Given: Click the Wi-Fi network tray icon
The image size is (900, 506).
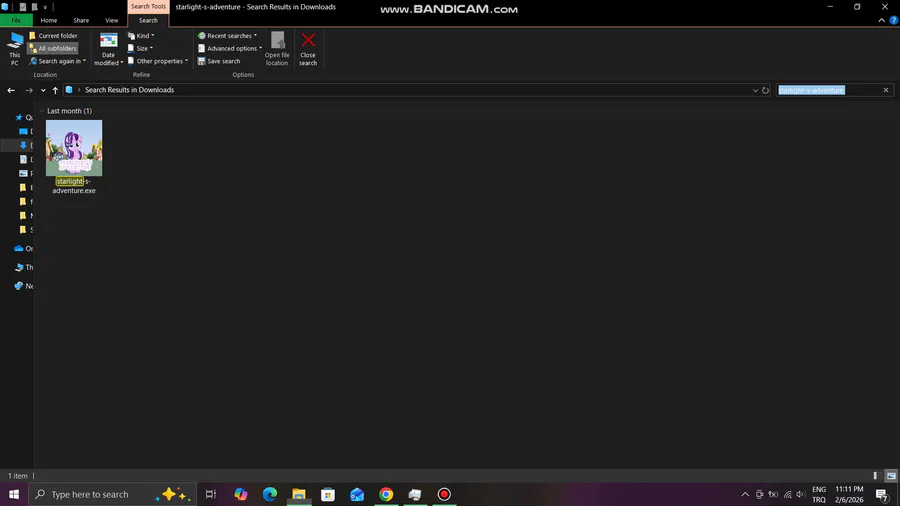Looking at the screenshot, I should 788,494.
